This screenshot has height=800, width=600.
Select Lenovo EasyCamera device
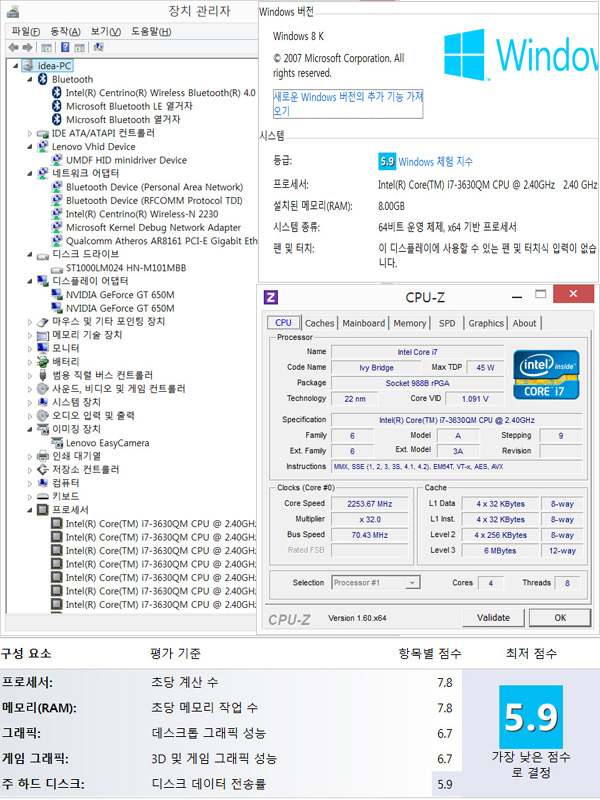click(107, 443)
